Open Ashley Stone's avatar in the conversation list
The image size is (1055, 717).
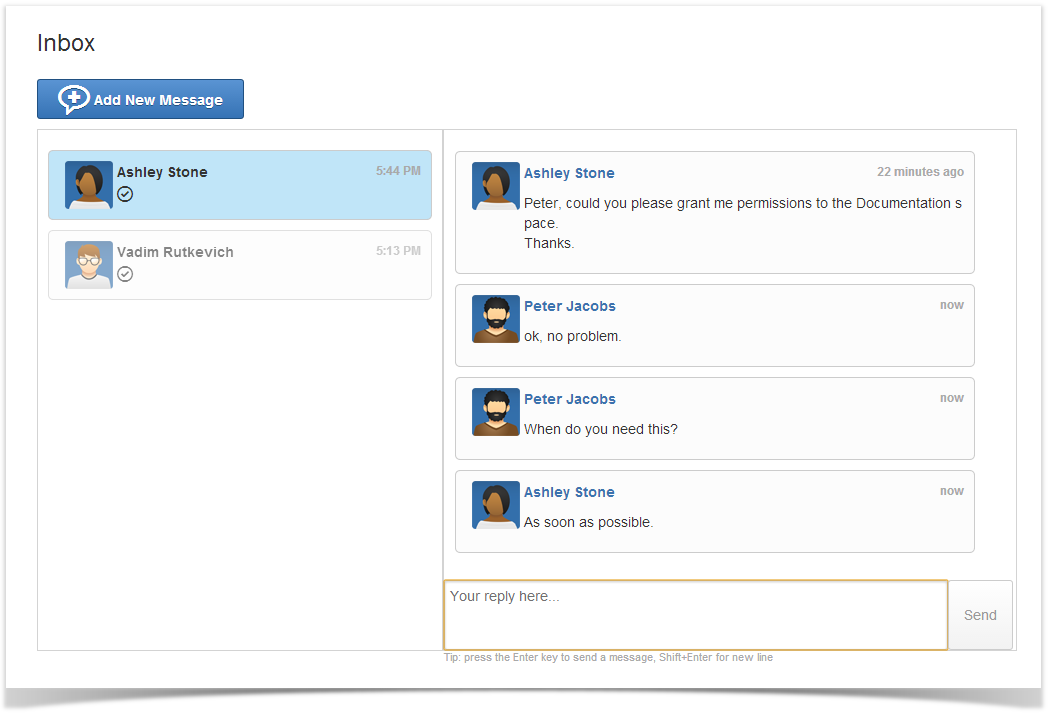point(89,185)
